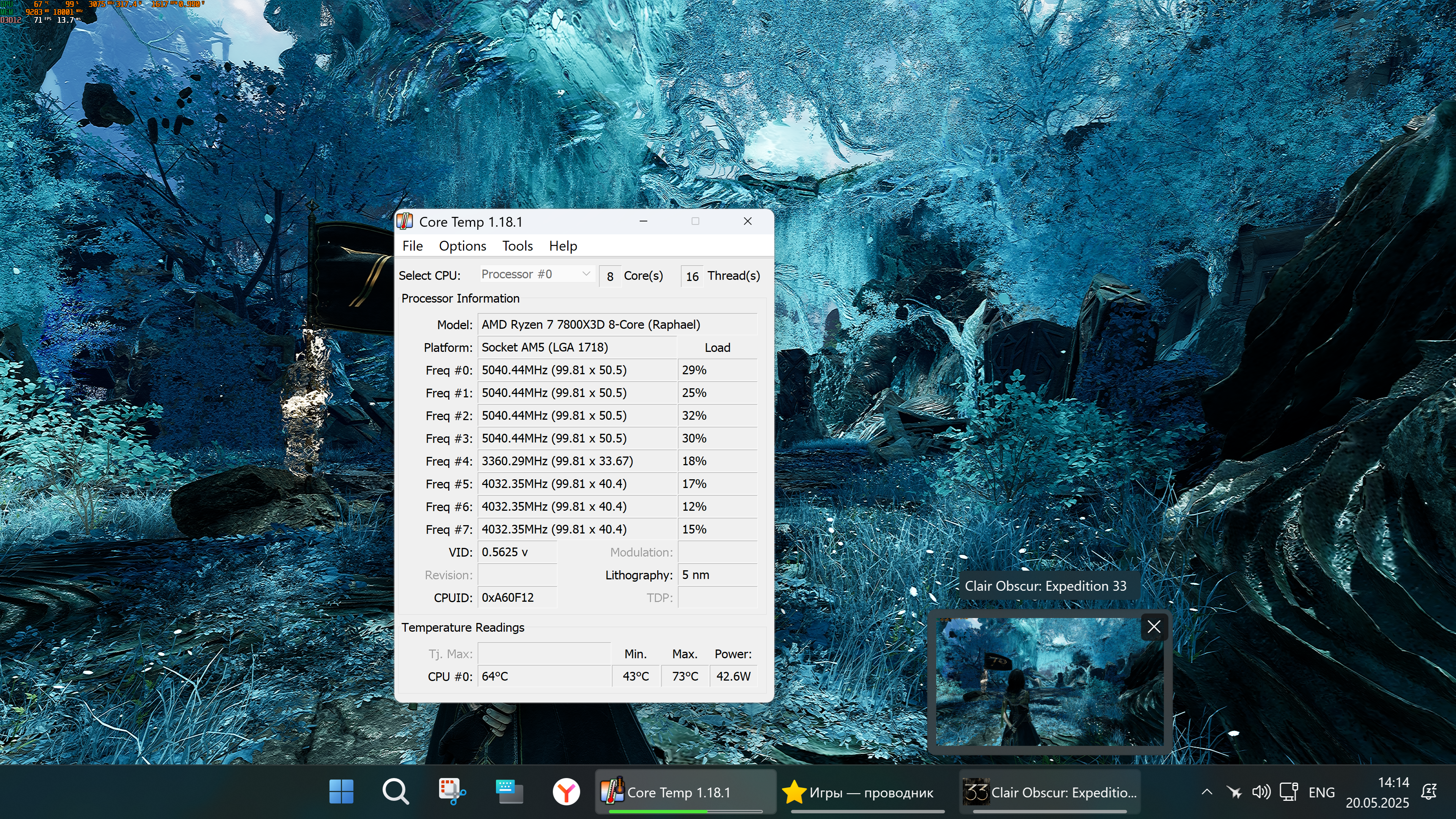Open the clock showing 14:14 20.05.2025
This screenshot has height=819, width=1456.
(1377, 792)
